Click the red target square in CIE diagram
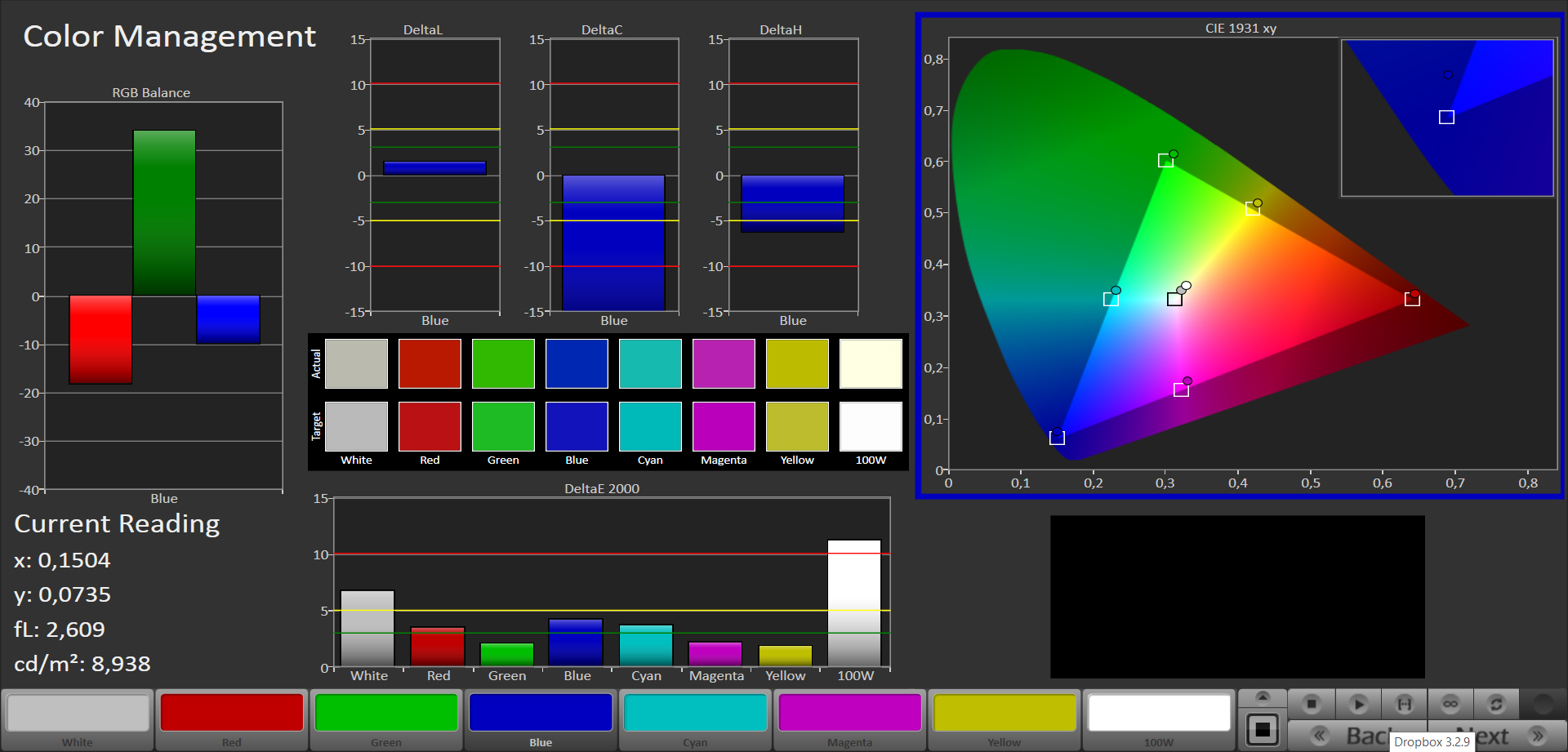This screenshot has width=1568, height=752. click(x=1412, y=300)
